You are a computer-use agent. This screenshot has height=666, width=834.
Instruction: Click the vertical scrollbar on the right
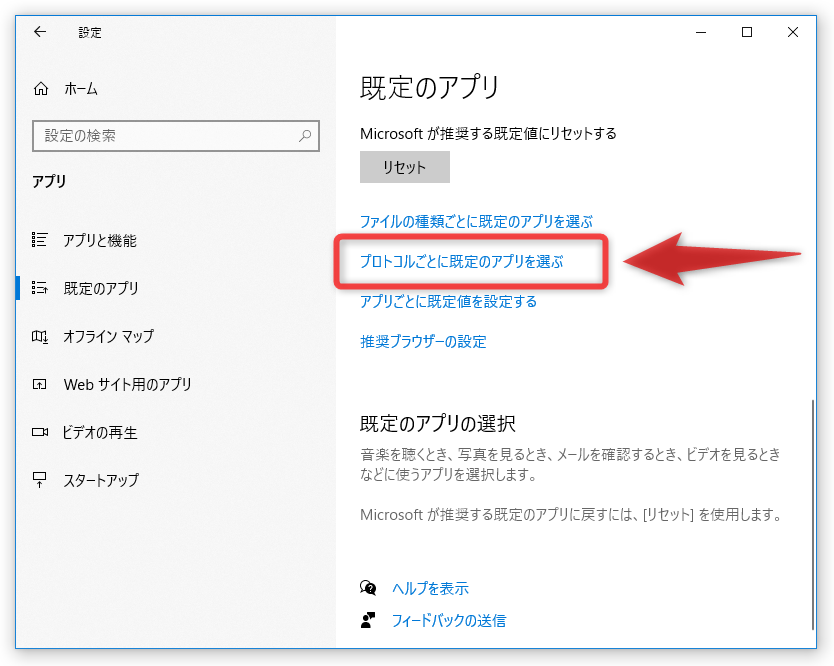point(813,513)
